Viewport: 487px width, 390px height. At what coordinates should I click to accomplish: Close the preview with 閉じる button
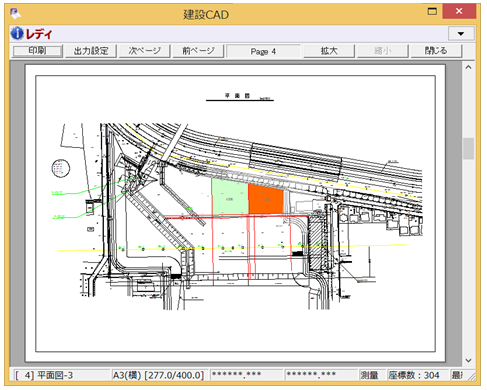point(436,51)
